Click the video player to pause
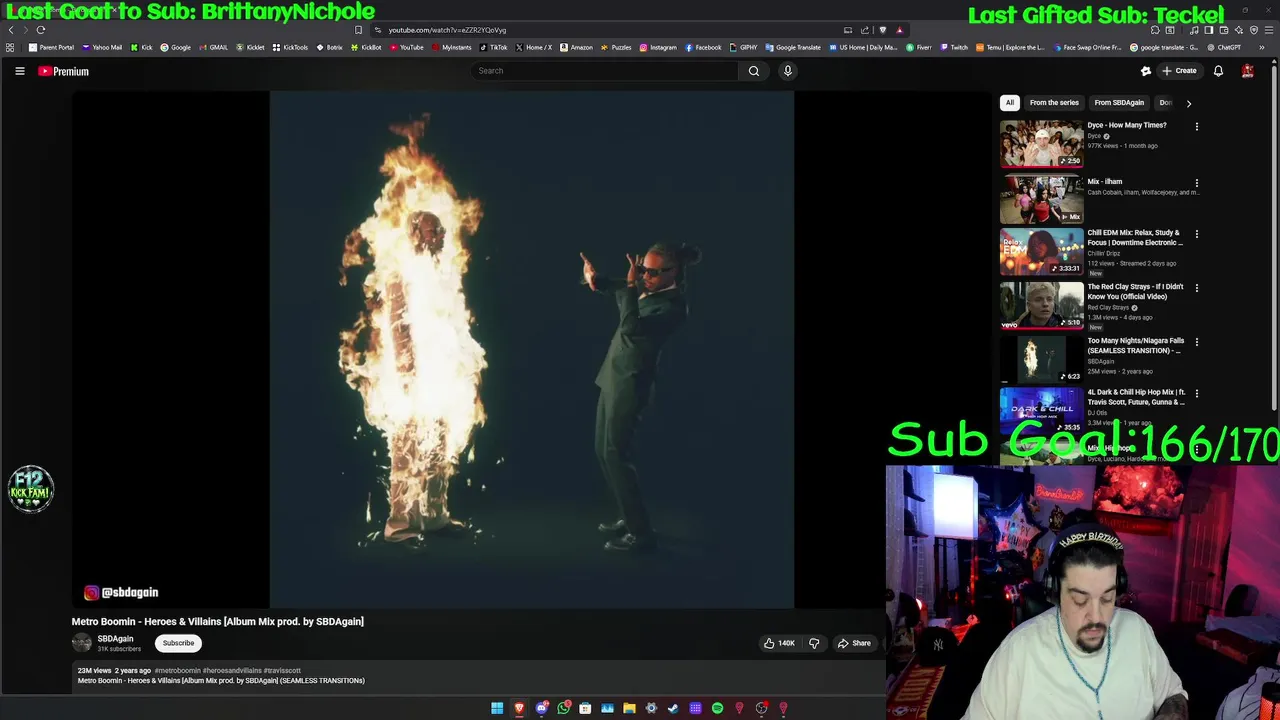This screenshot has height=720, width=1280. 531,350
